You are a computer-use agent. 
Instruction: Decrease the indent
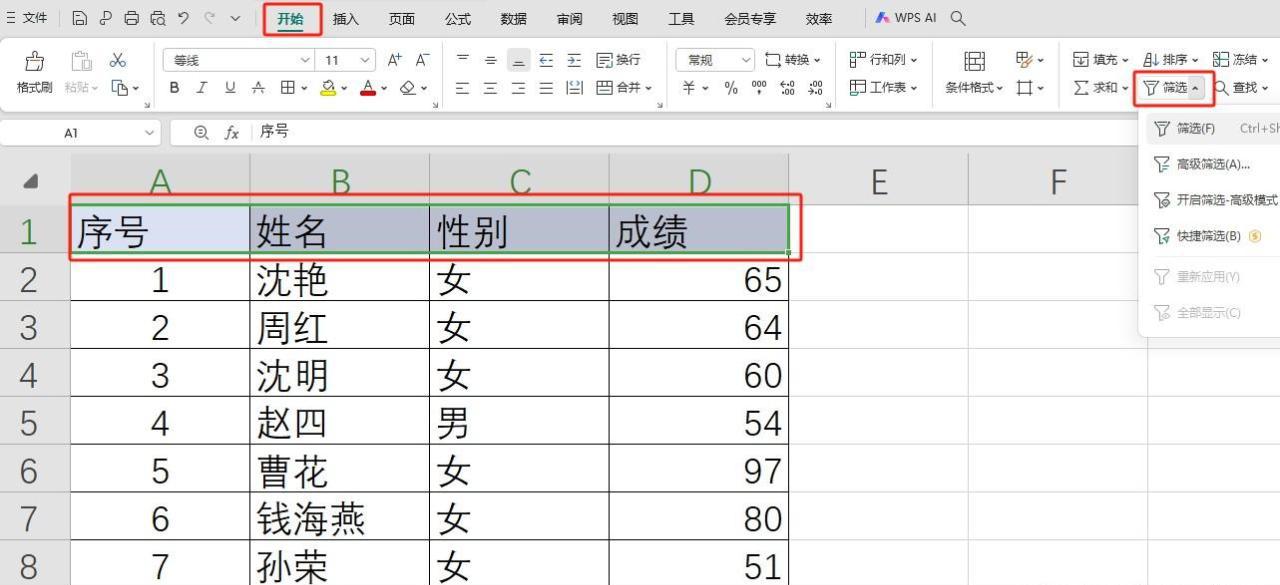(x=546, y=60)
